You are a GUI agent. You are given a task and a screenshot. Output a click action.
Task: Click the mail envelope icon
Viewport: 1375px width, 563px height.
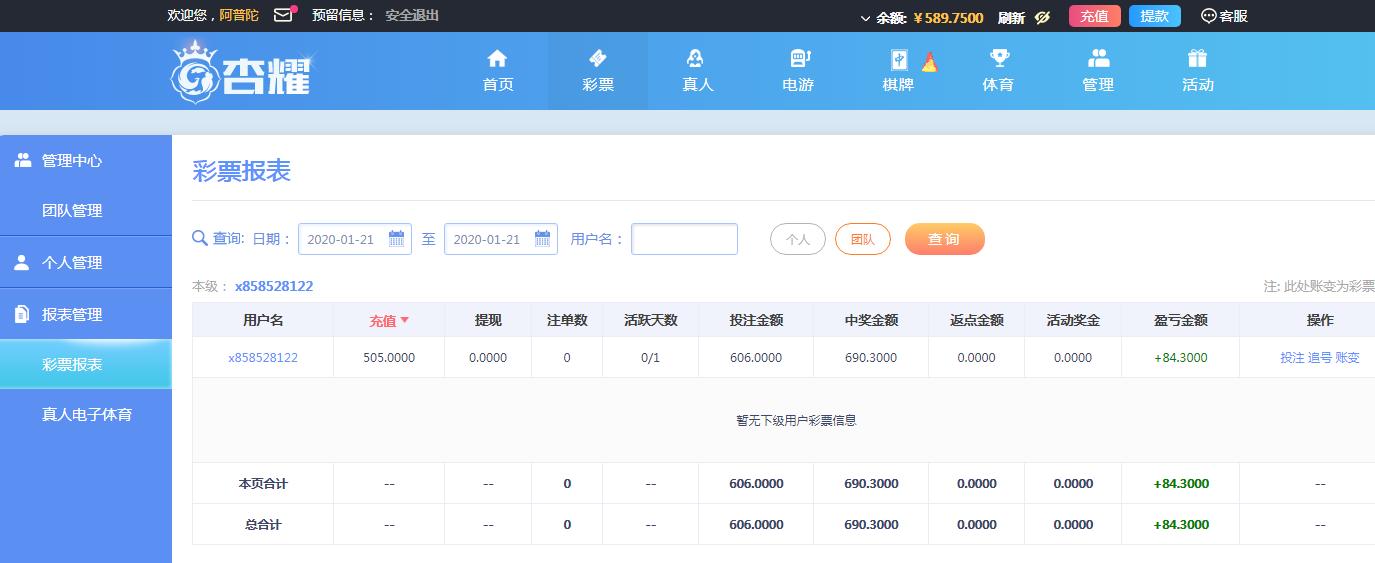pos(283,15)
